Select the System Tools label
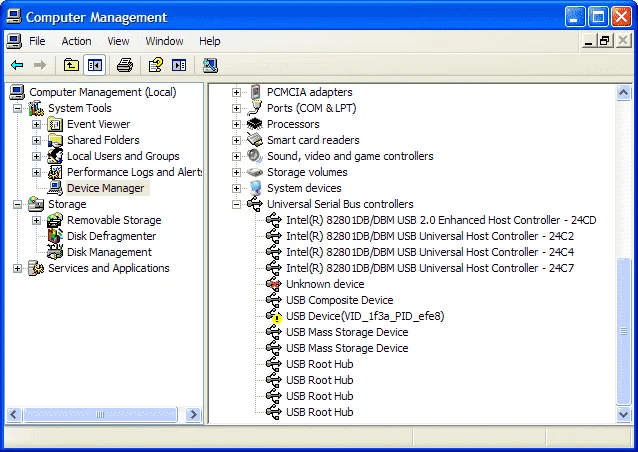The height and width of the screenshot is (452, 638). tap(80, 108)
